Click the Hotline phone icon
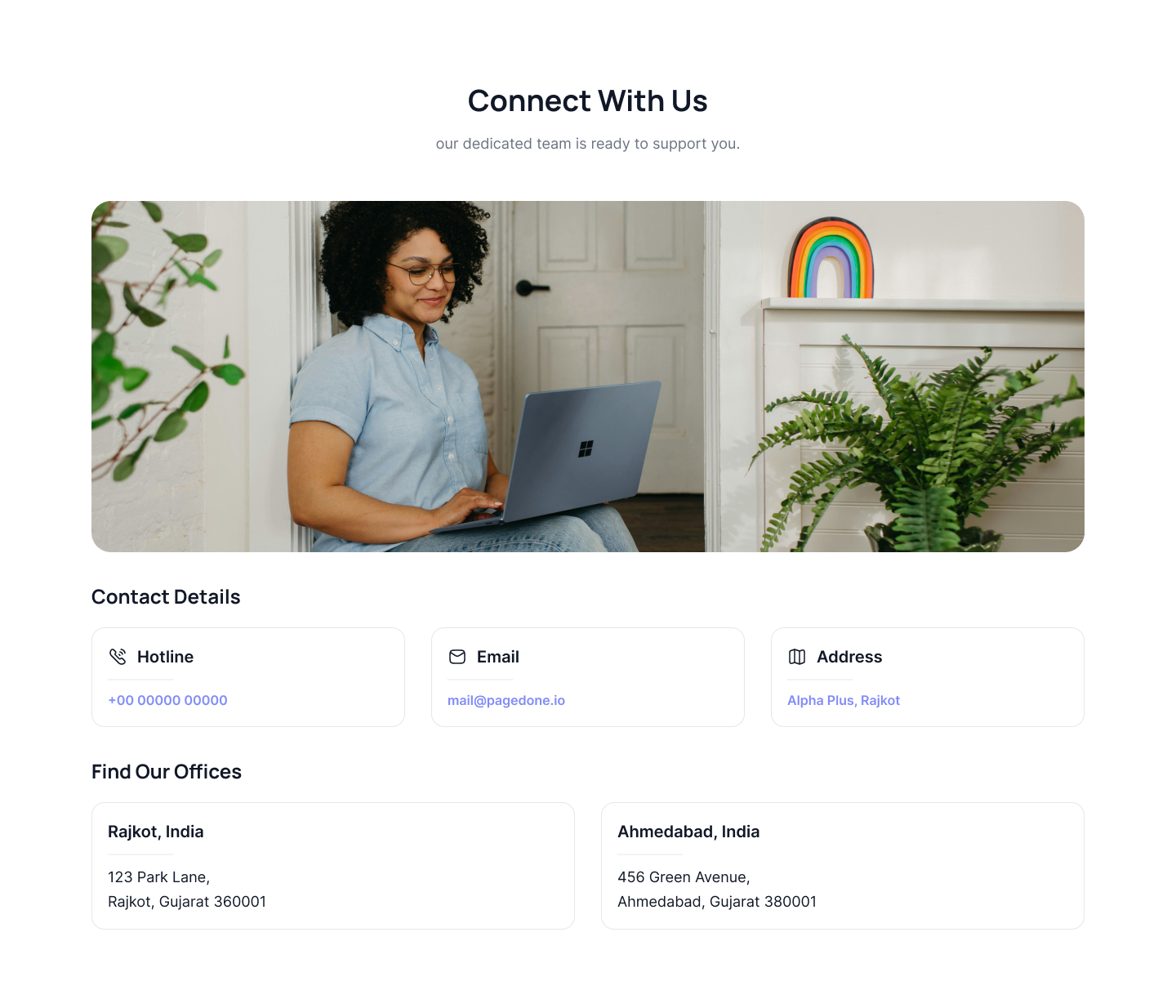Screen dimensions: 1176x1008 pos(118,657)
